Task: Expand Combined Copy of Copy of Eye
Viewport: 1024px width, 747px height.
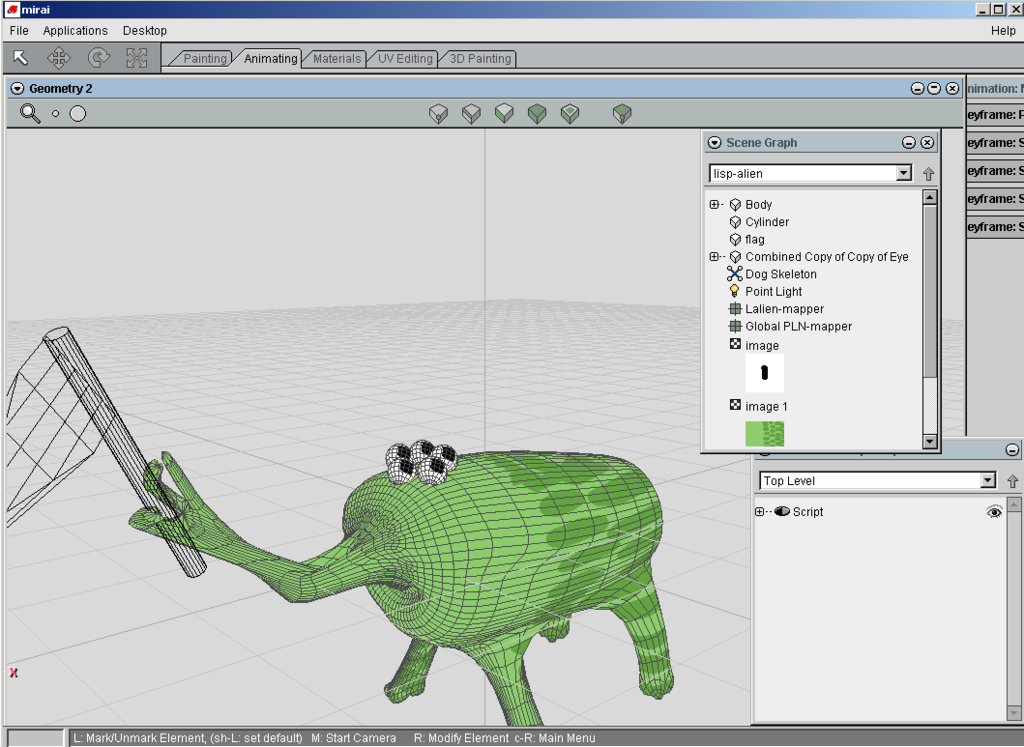Action: coord(714,257)
